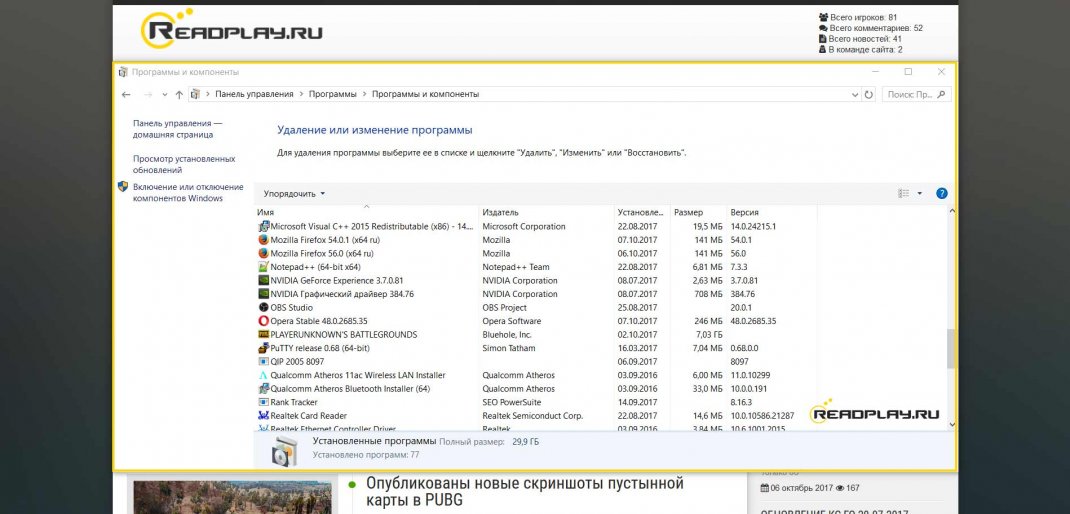Click the 06 октябрь 2017 article date
The image size is (1070, 514).
coord(796,488)
